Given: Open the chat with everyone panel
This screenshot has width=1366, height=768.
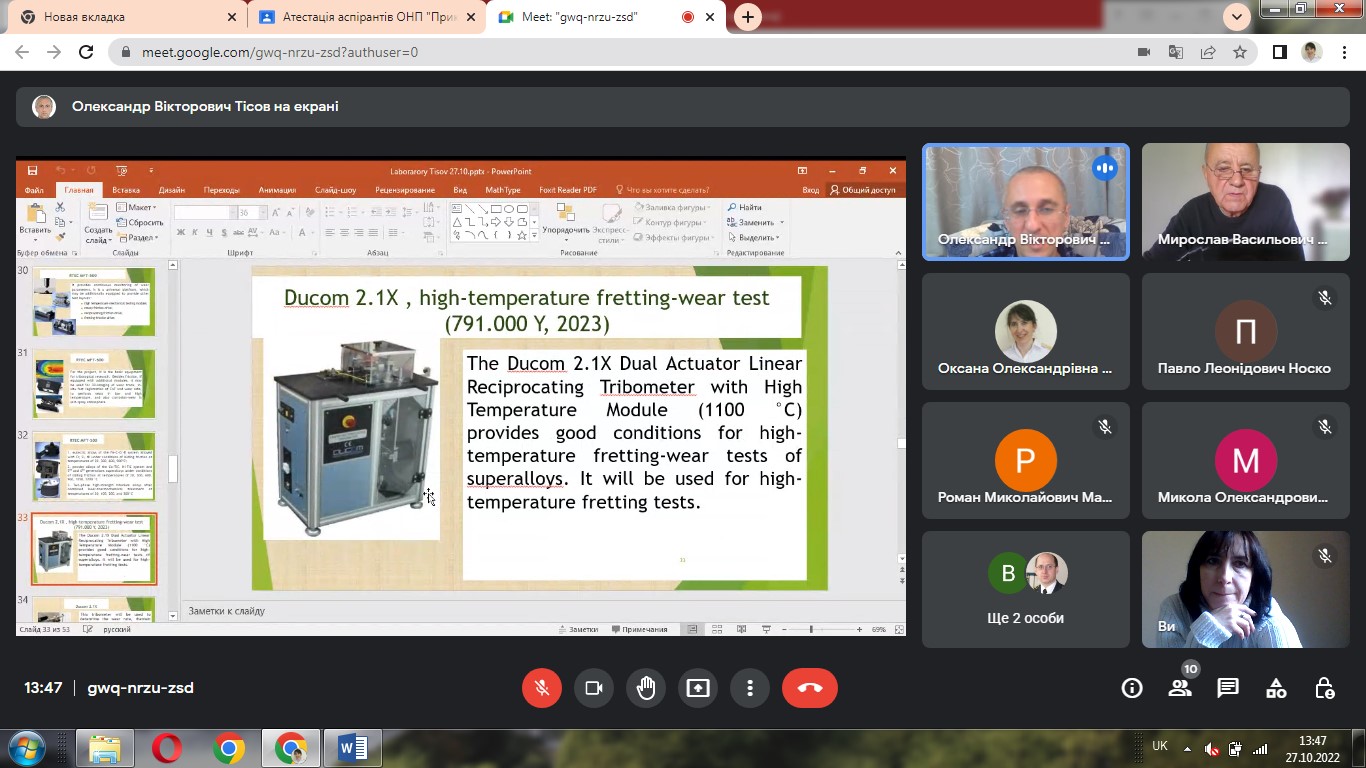Looking at the screenshot, I should pos(1228,688).
